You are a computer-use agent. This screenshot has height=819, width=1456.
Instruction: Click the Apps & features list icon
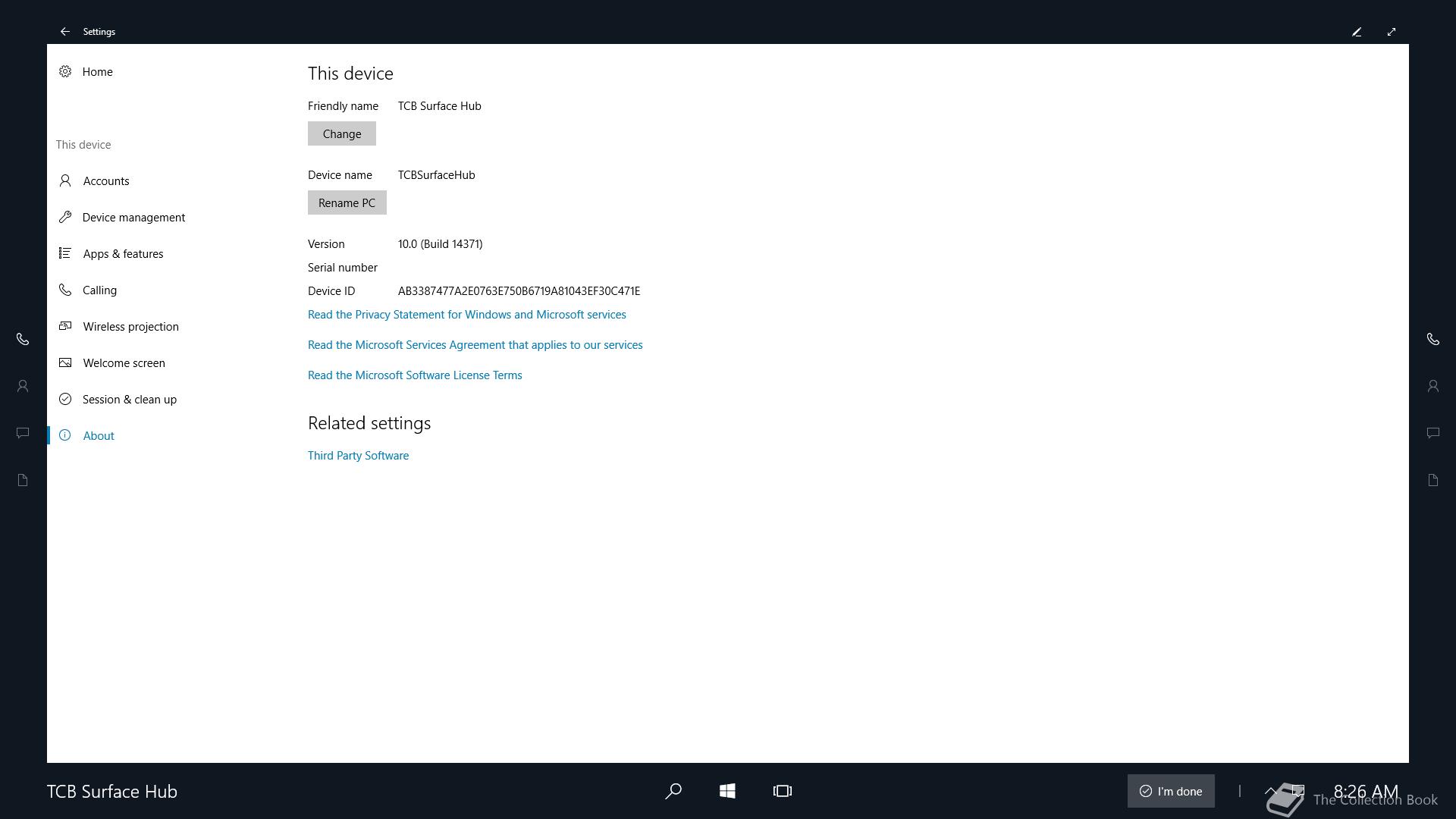coord(65,253)
